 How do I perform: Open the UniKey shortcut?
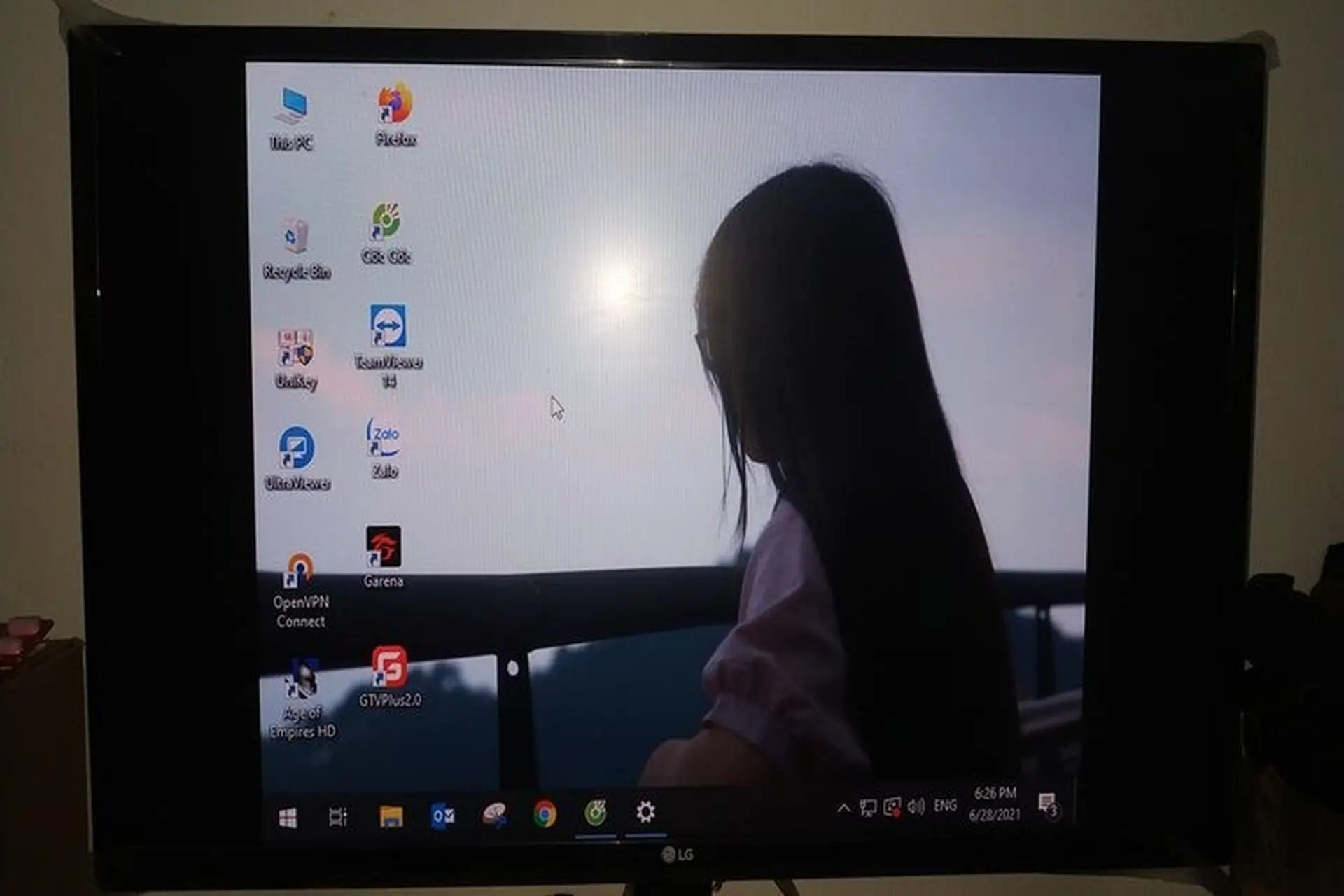(295, 349)
